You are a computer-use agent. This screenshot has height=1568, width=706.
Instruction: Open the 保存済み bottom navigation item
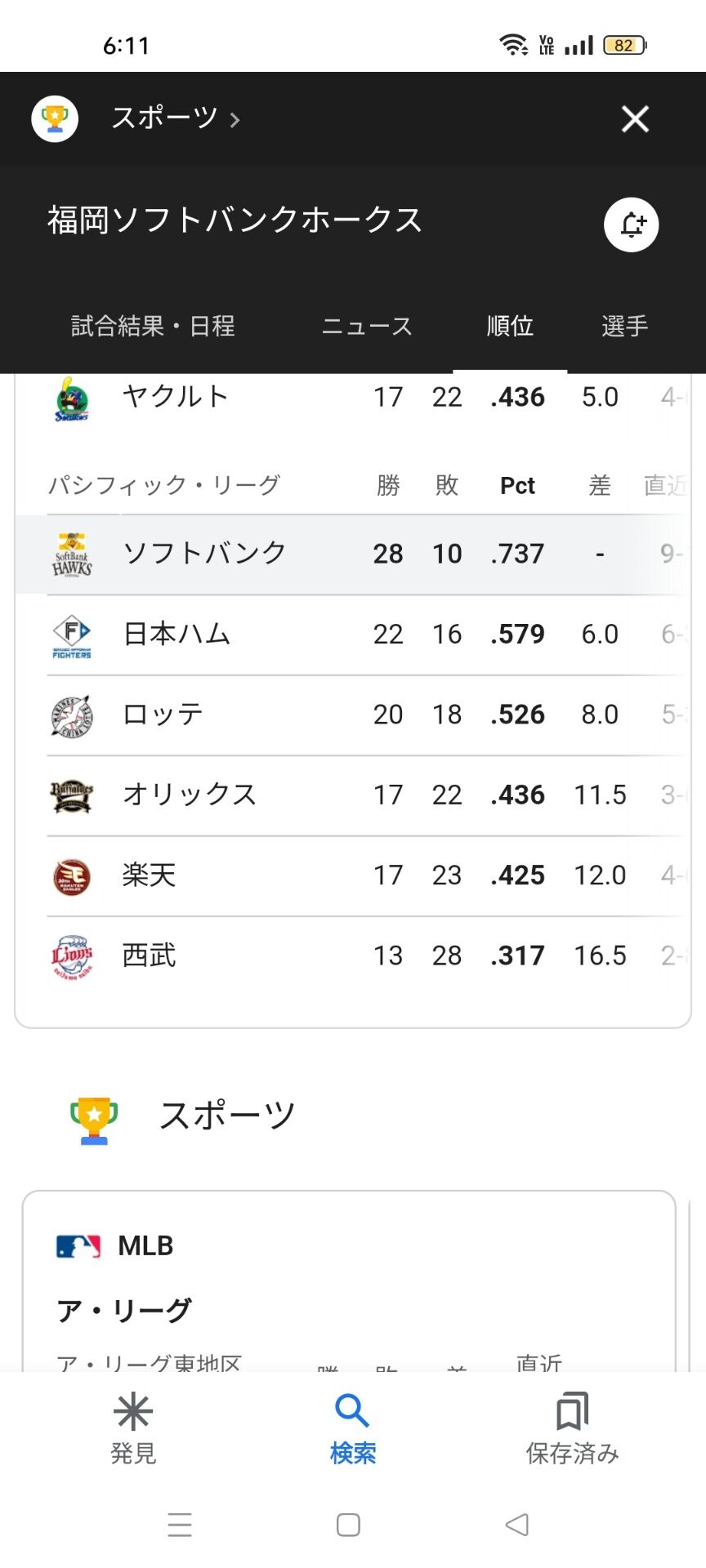(572, 1428)
